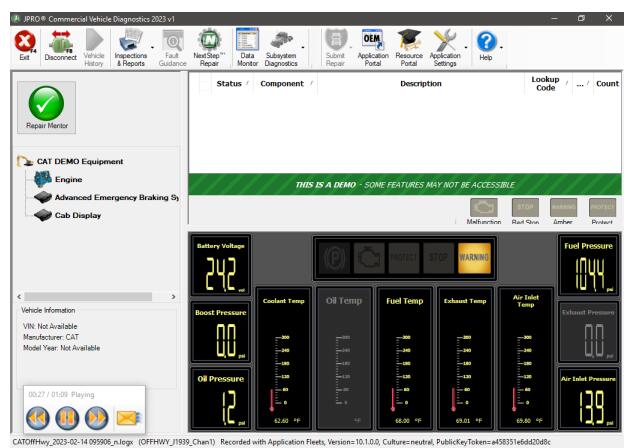
Task: Click the greyed Oil Temp thermometer
Action: (x=344, y=359)
